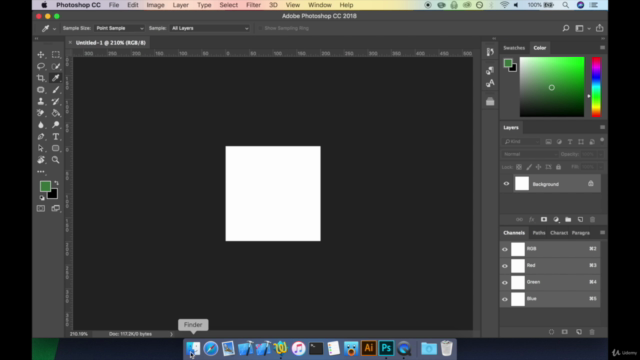The image size is (640, 360).
Task: Toggle lock transparent pixels
Action: tap(519, 167)
